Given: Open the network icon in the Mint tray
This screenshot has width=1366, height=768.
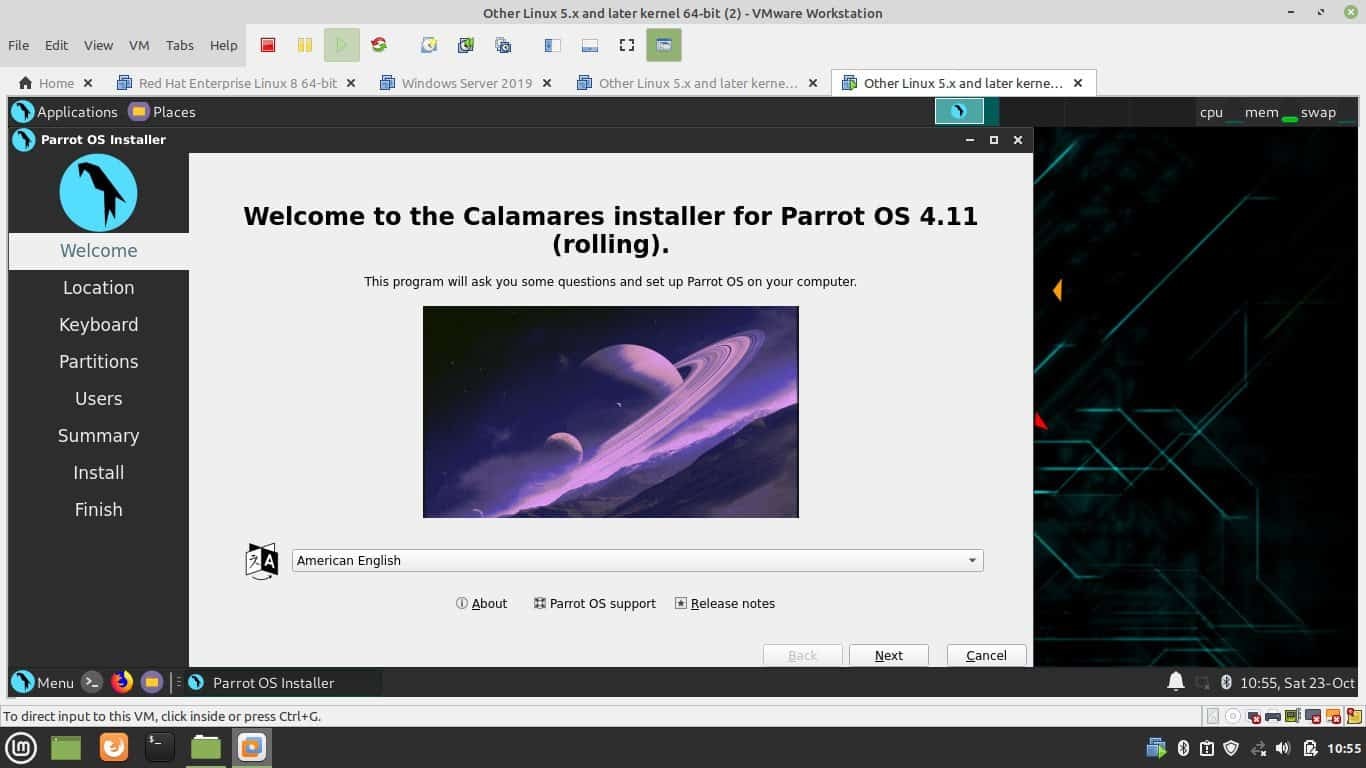Looking at the screenshot, I should 1258,748.
